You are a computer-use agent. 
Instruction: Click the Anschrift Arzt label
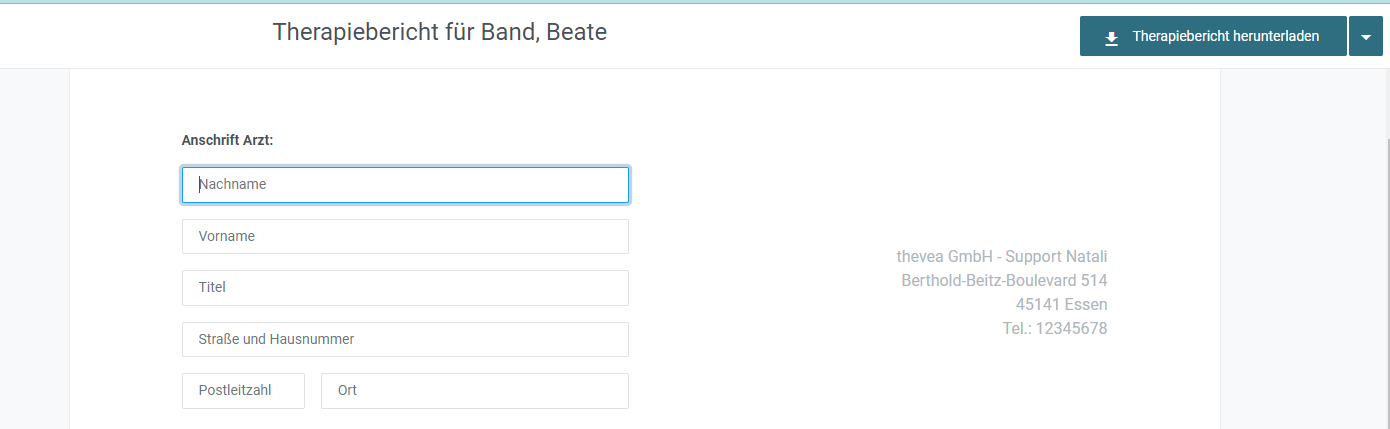coord(227,140)
